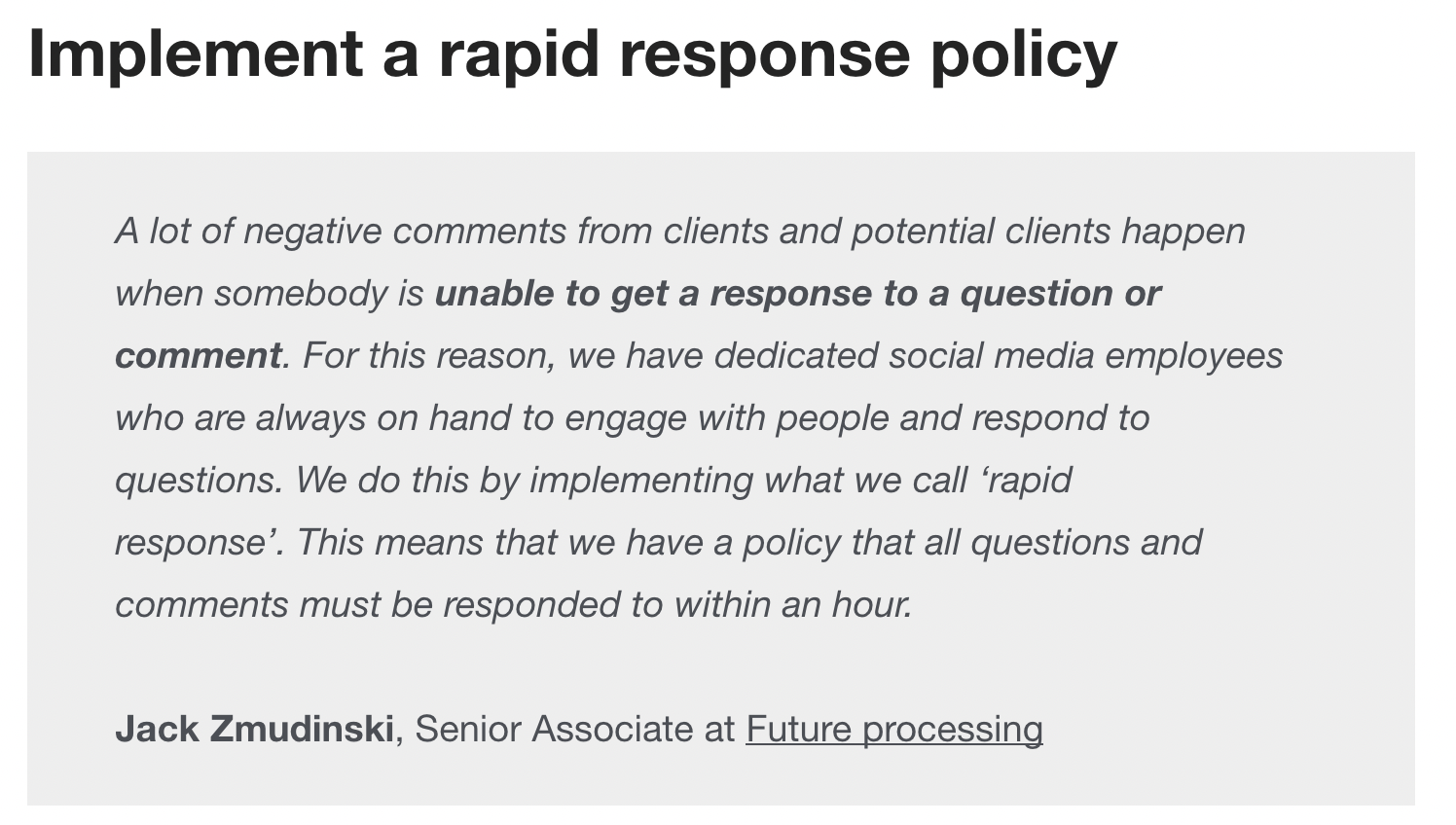
Task: Click the phrase potential clients happen
Action: click(x=1048, y=232)
